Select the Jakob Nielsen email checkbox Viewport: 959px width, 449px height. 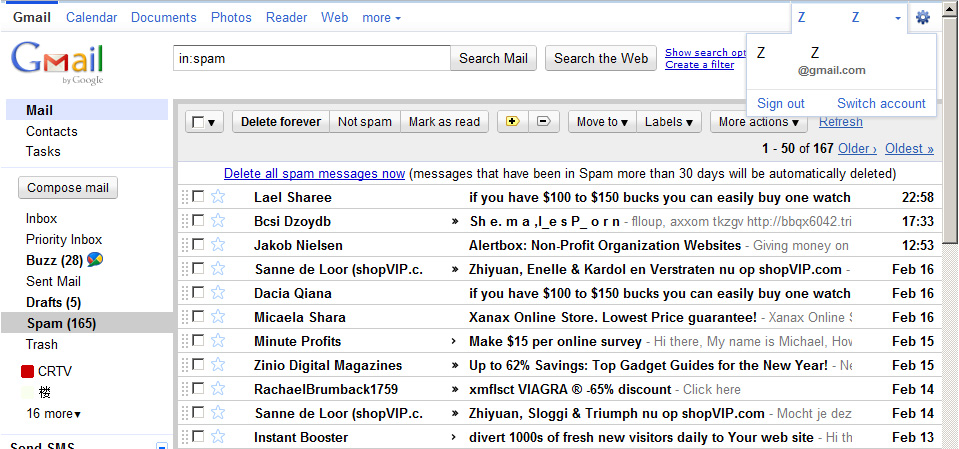pyautogui.click(x=198, y=244)
